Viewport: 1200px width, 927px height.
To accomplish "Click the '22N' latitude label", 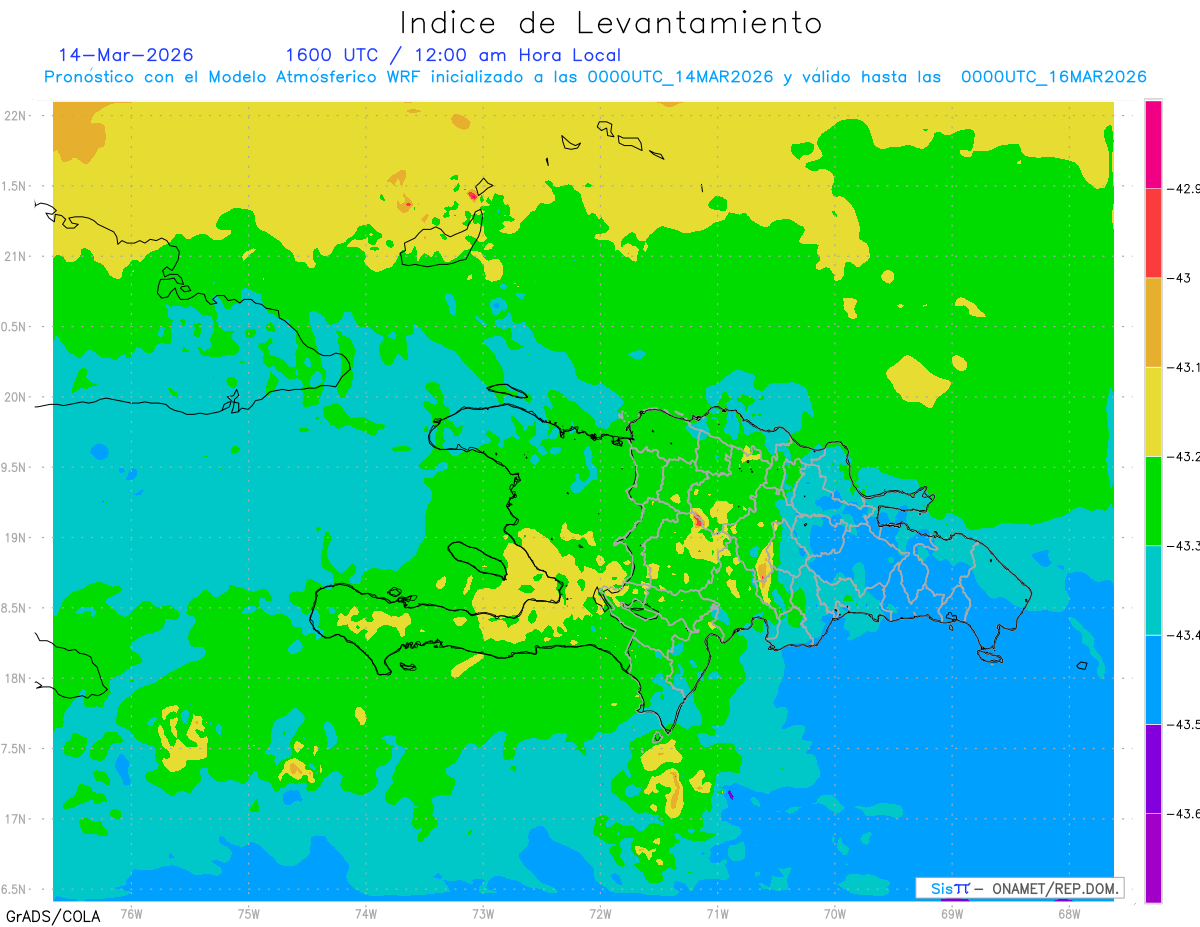I will 16,115.
